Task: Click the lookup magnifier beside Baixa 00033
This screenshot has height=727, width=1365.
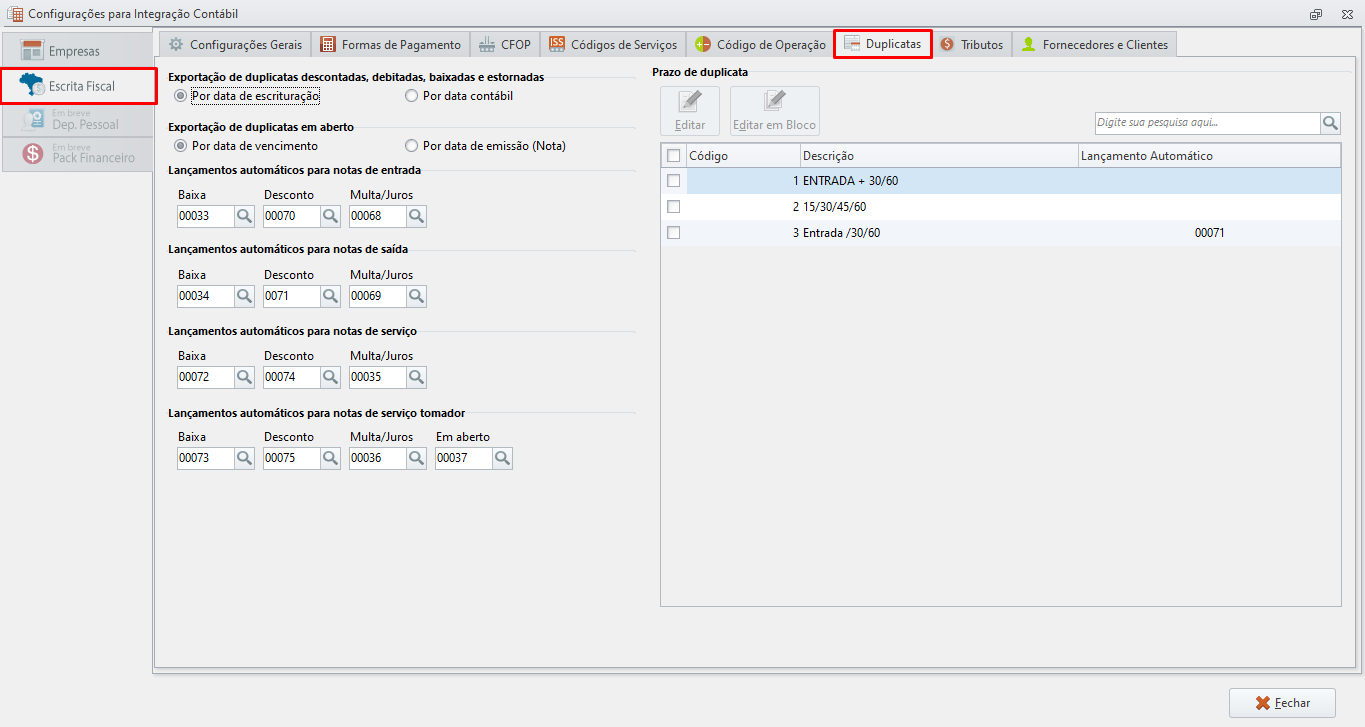Action: (x=244, y=216)
